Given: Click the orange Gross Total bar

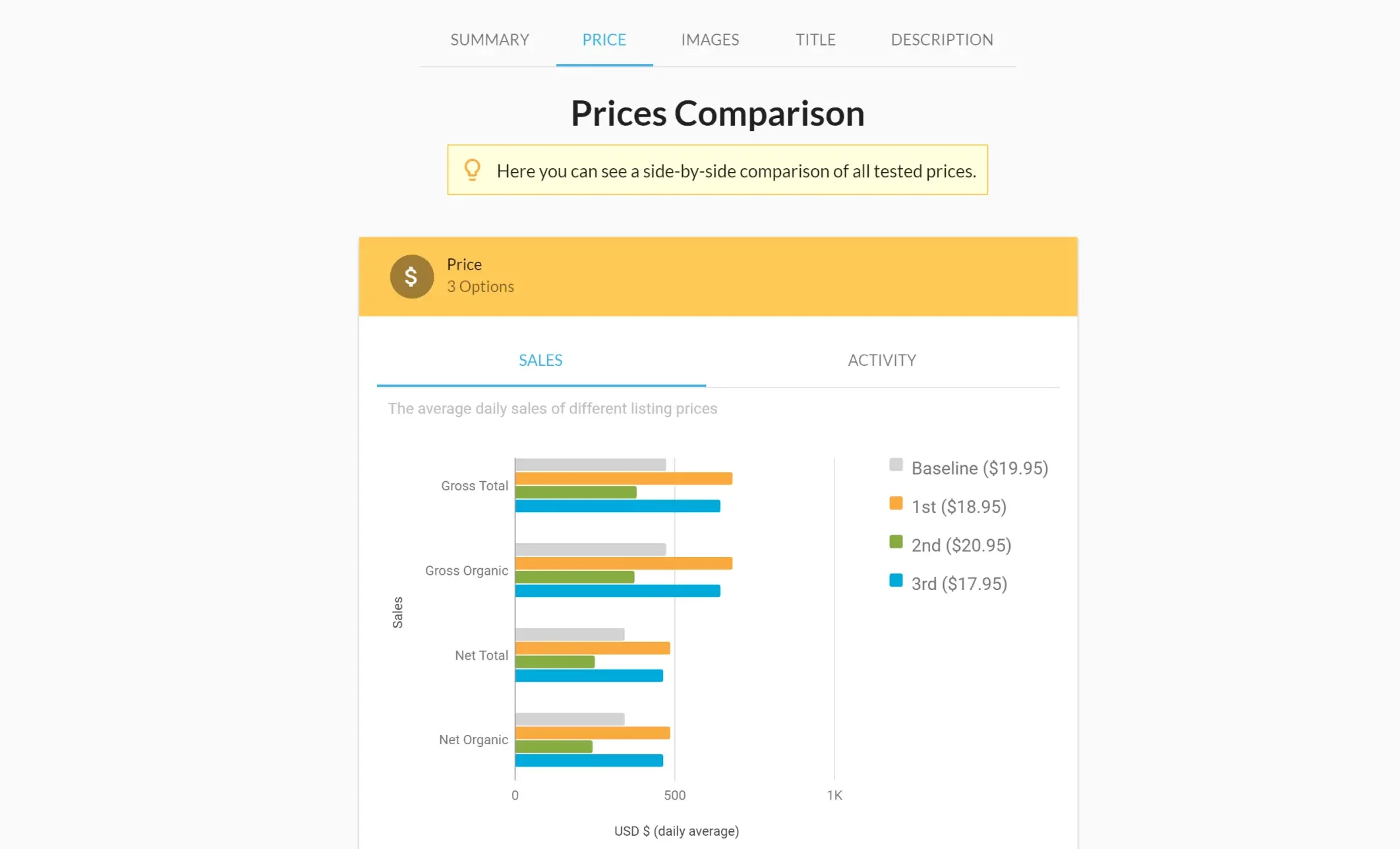Looking at the screenshot, I should coord(624,479).
